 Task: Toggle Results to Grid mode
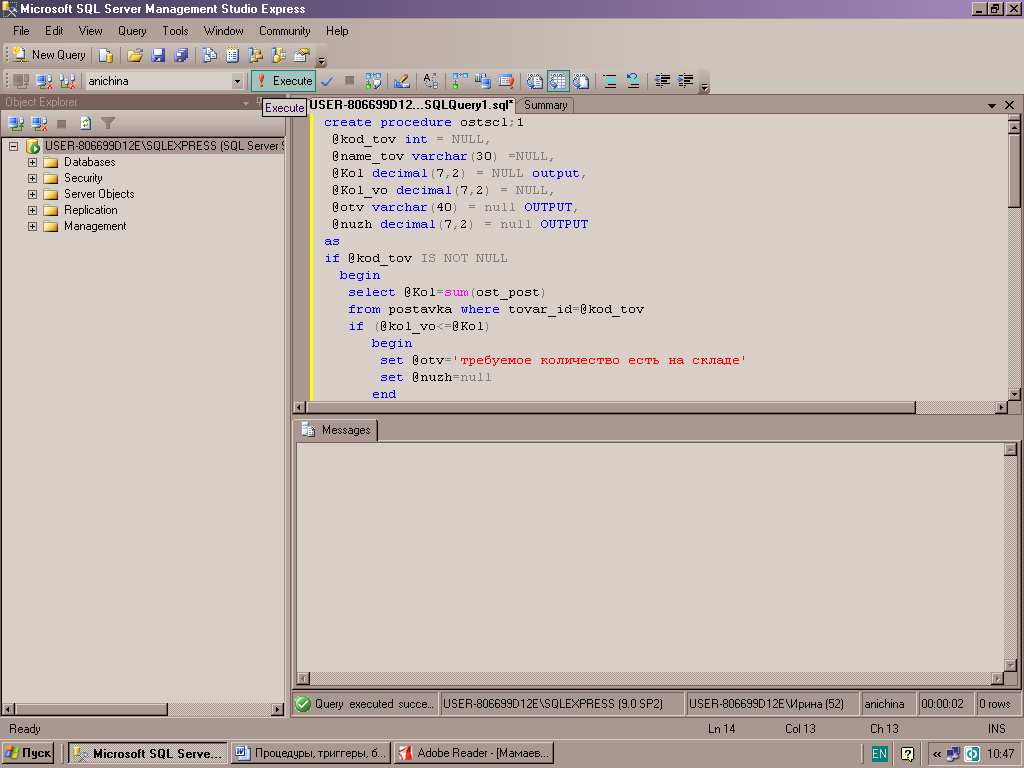[x=558, y=81]
